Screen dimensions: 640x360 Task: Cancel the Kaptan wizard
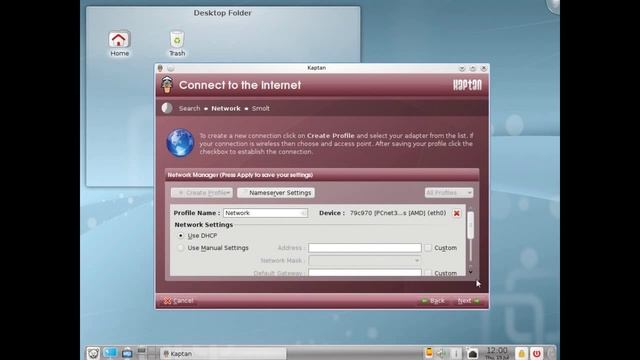(178, 301)
